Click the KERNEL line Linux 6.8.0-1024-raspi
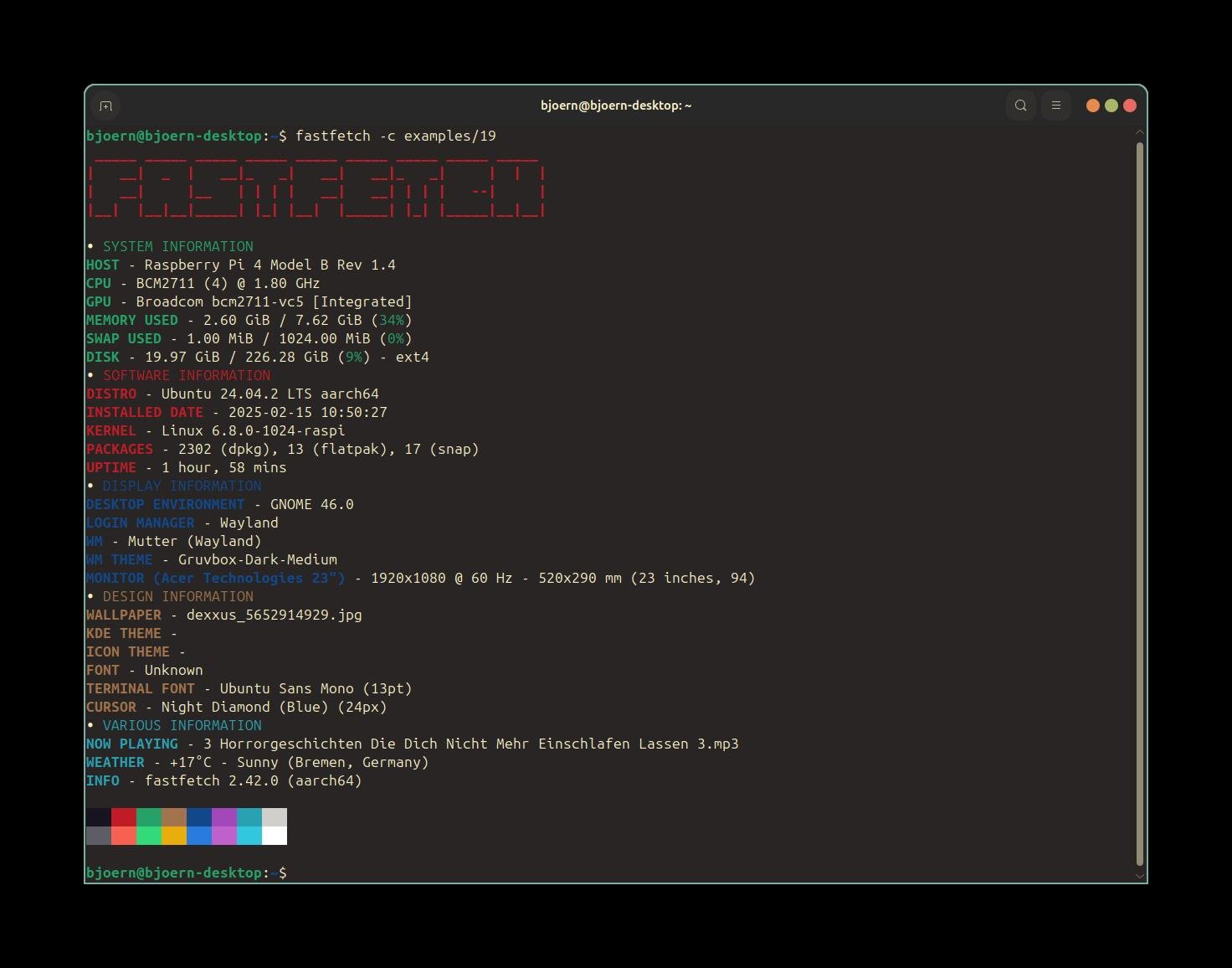The width and height of the screenshot is (1232, 968). pos(216,430)
